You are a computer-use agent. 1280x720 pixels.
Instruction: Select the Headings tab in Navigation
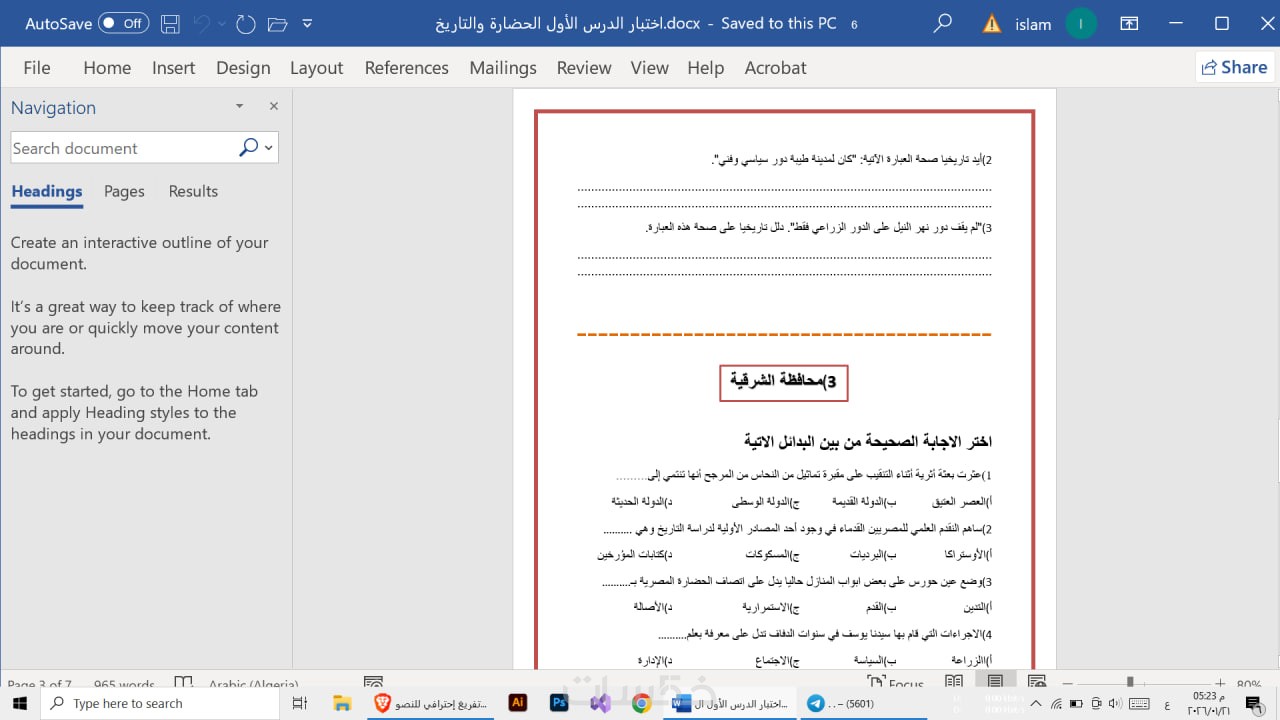pos(47,191)
